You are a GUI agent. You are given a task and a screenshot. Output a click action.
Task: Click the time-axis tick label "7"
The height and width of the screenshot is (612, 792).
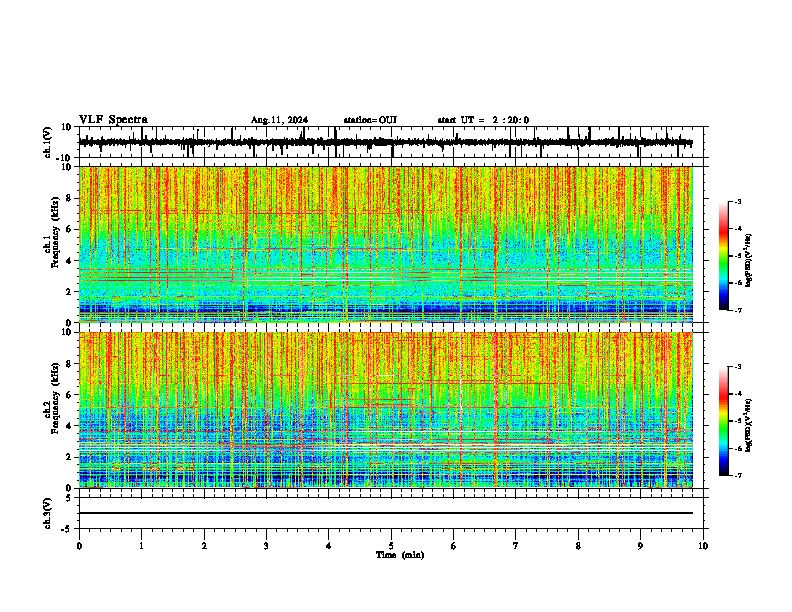coord(516,546)
